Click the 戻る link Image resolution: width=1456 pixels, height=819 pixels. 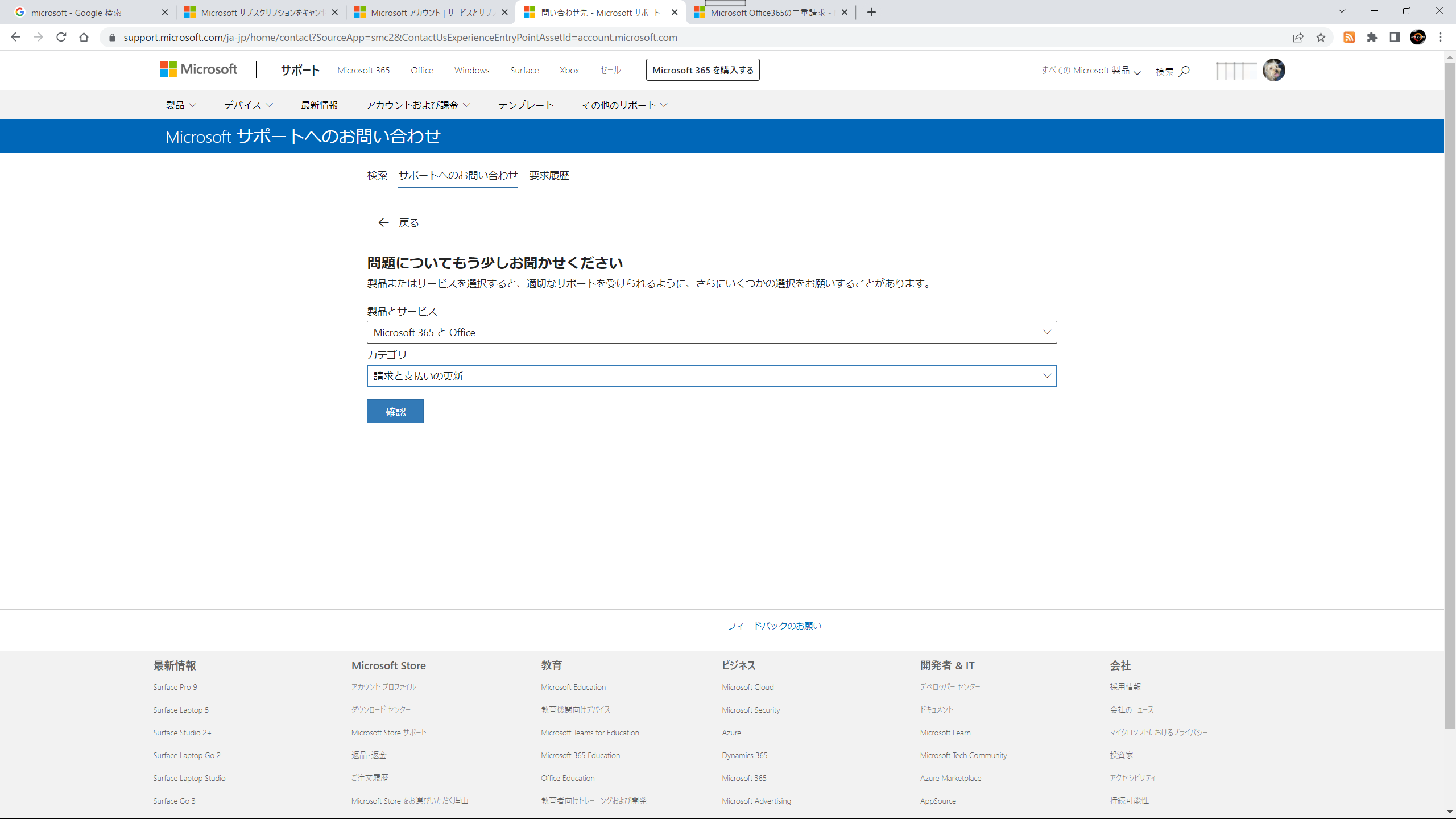point(408,222)
